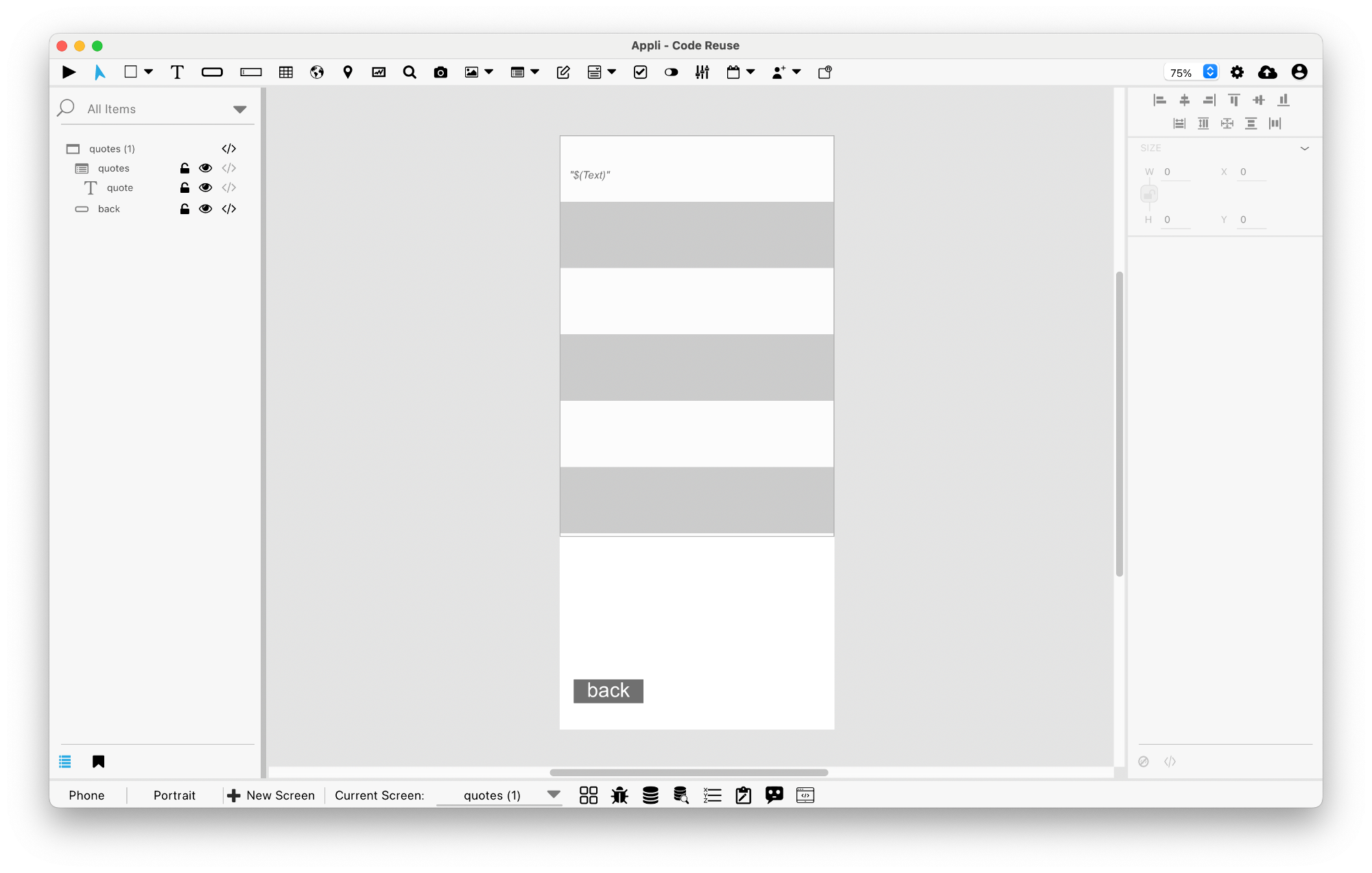Screen dimensions: 1372x873
Task: Select the Text tool
Action: click(176, 72)
